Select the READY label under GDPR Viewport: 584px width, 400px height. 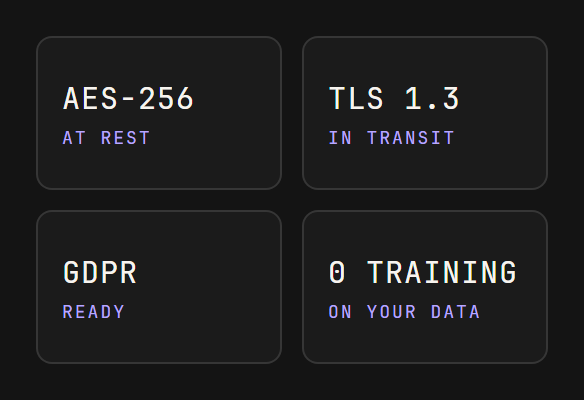point(93,312)
